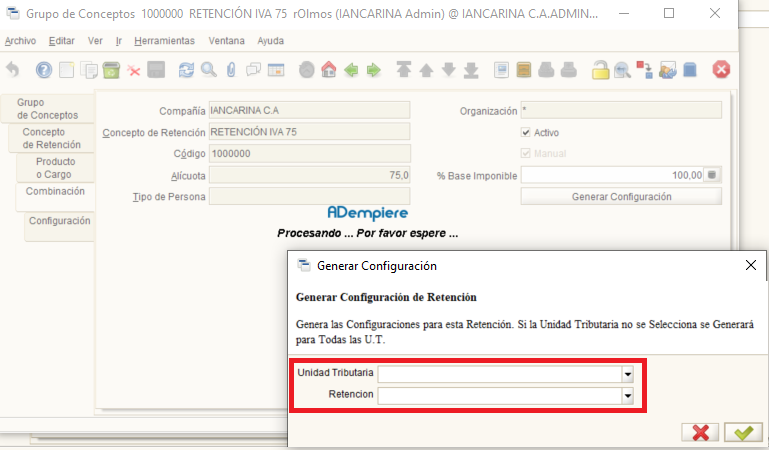Open the Ver menu
Image resolution: width=769 pixels, height=450 pixels.
point(95,41)
